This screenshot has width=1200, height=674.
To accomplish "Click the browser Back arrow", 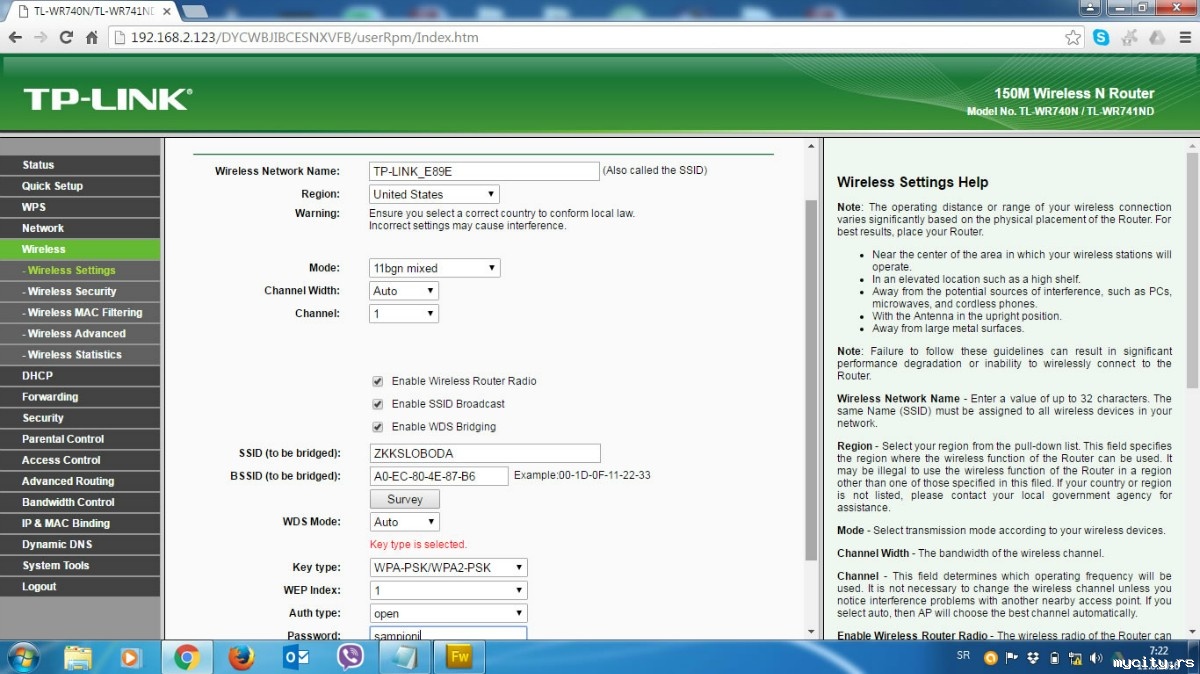I will point(15,37).
